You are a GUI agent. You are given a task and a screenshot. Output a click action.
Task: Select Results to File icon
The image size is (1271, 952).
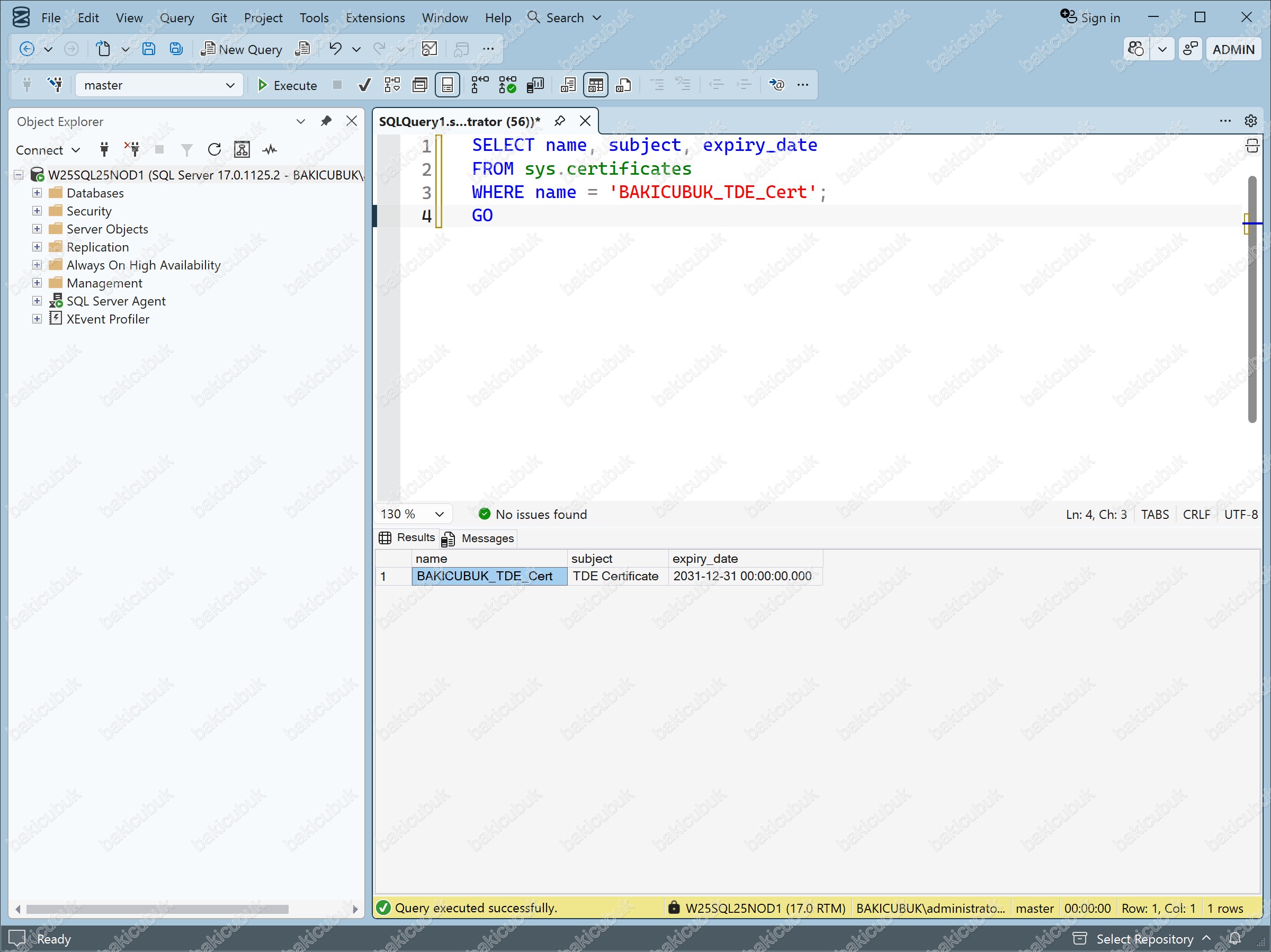(x=623, y=85)
